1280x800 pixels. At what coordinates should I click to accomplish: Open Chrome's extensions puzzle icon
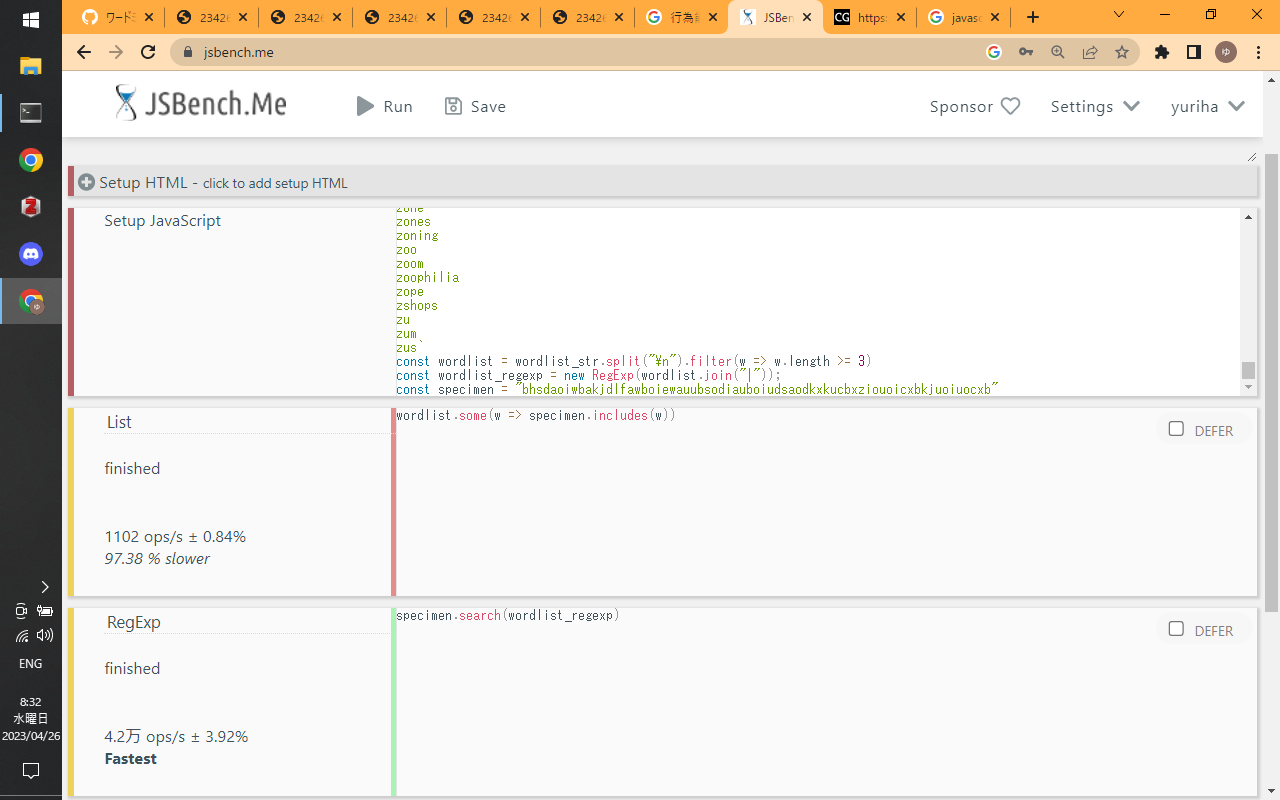[x=1161, y=51]
